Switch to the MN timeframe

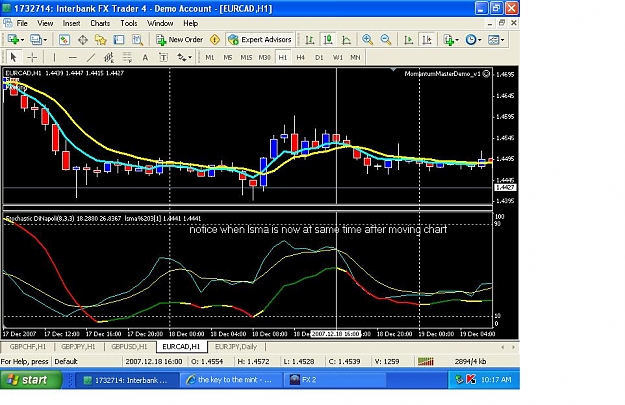coord(355,57)
